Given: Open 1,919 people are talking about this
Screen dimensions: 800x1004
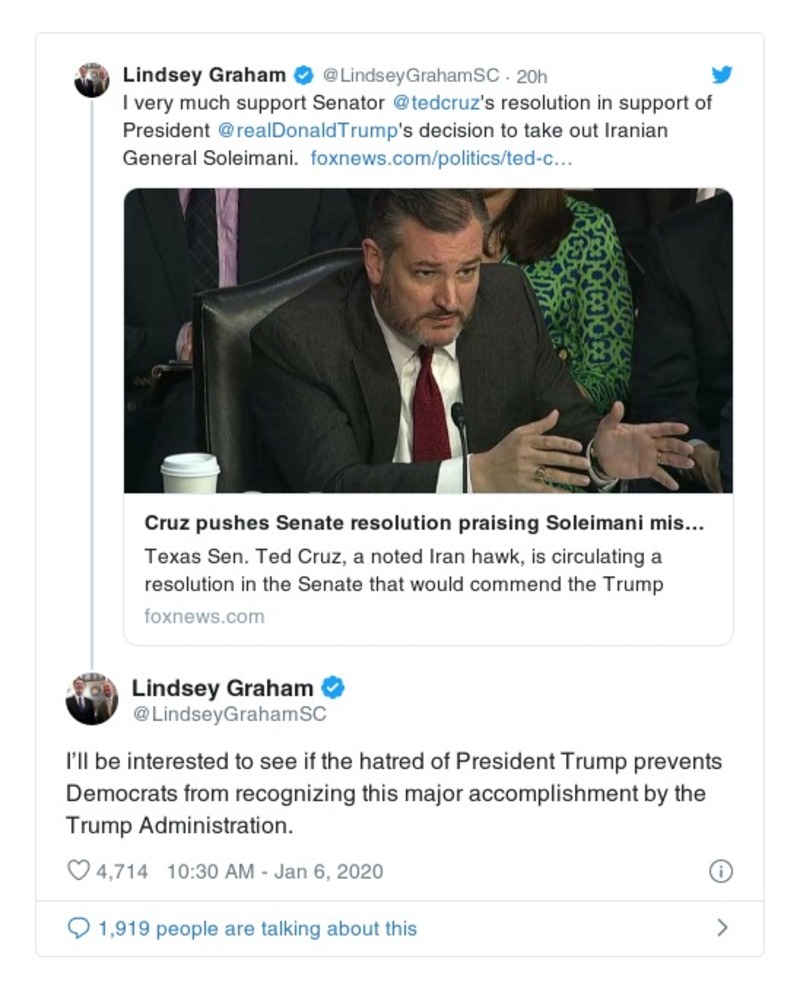Looking at the screenshot, I should 257,929.
